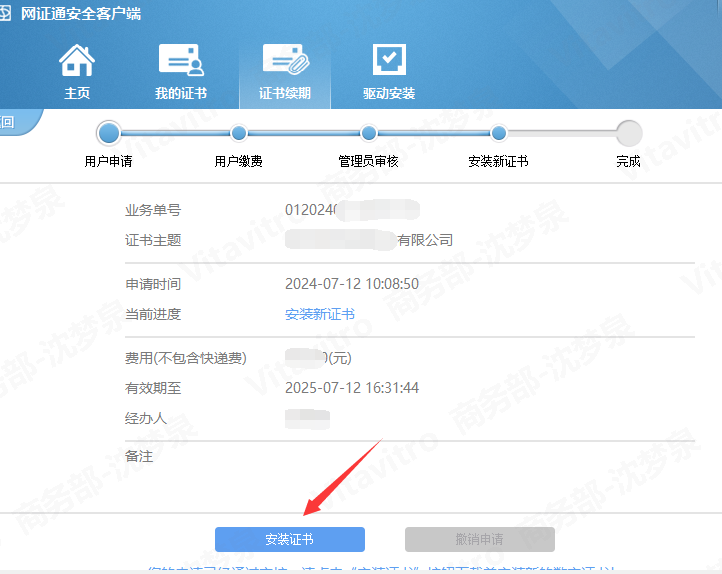Viewport: 722px width, 574px height.
Task: Click the 管理员审核 step label
Action: (369, 161)
